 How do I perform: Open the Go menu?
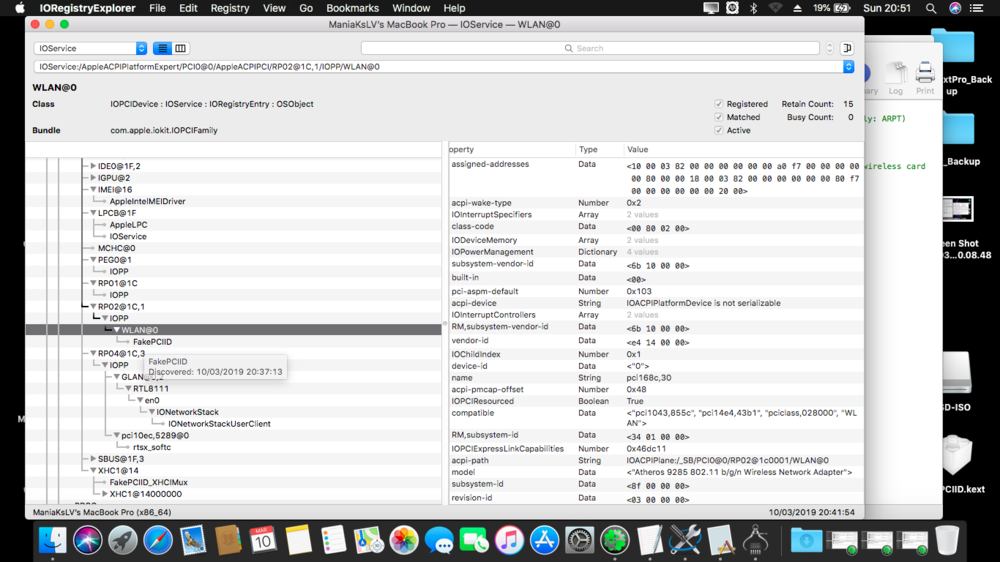306,8
